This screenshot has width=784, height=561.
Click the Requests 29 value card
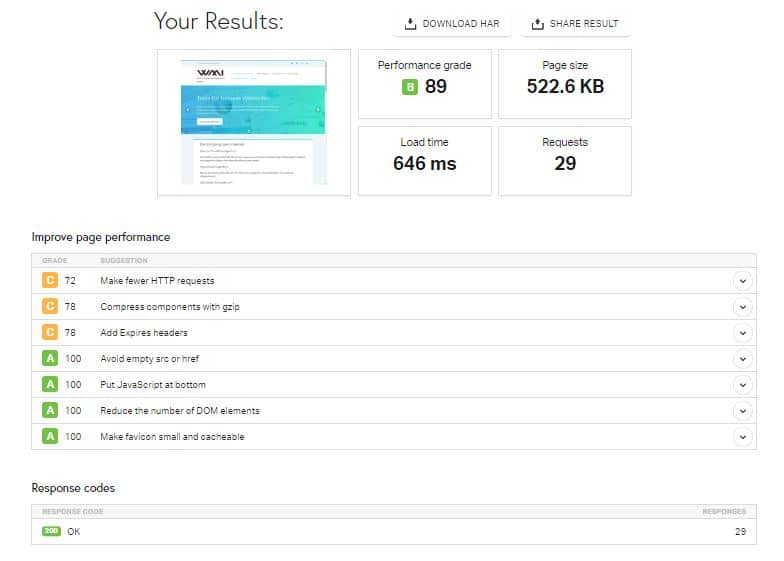[x=565, y=161]
